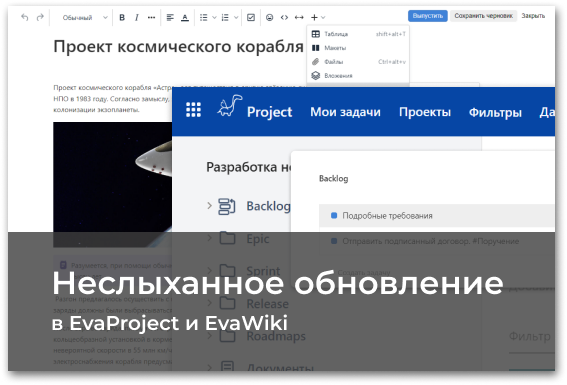
Task: Insert a bulleted list
Action: (x=204, y=17)
